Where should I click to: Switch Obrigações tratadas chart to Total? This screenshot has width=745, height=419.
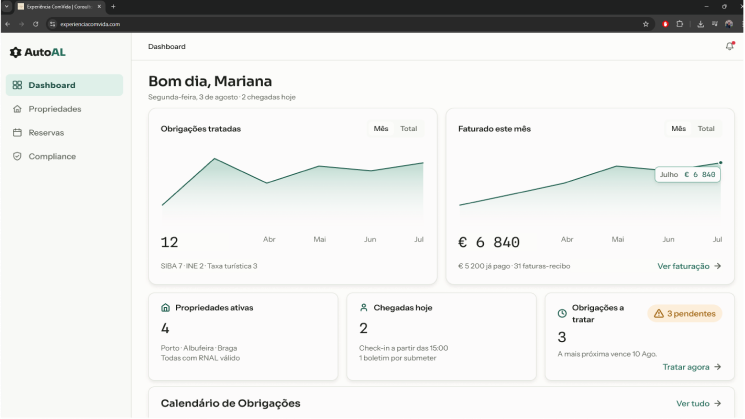(409, 129)
